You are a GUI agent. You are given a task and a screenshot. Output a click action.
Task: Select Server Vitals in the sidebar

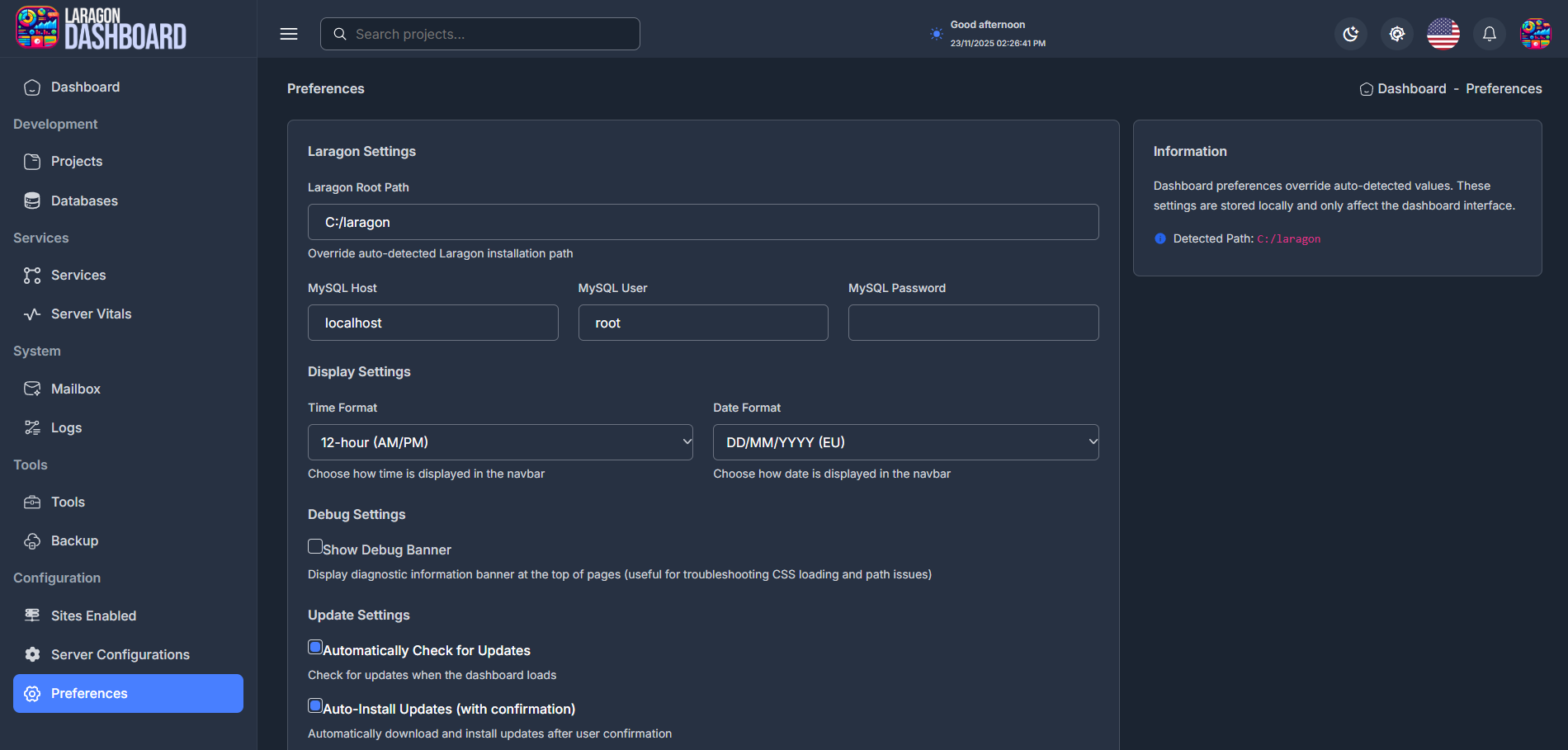point(91,314)
